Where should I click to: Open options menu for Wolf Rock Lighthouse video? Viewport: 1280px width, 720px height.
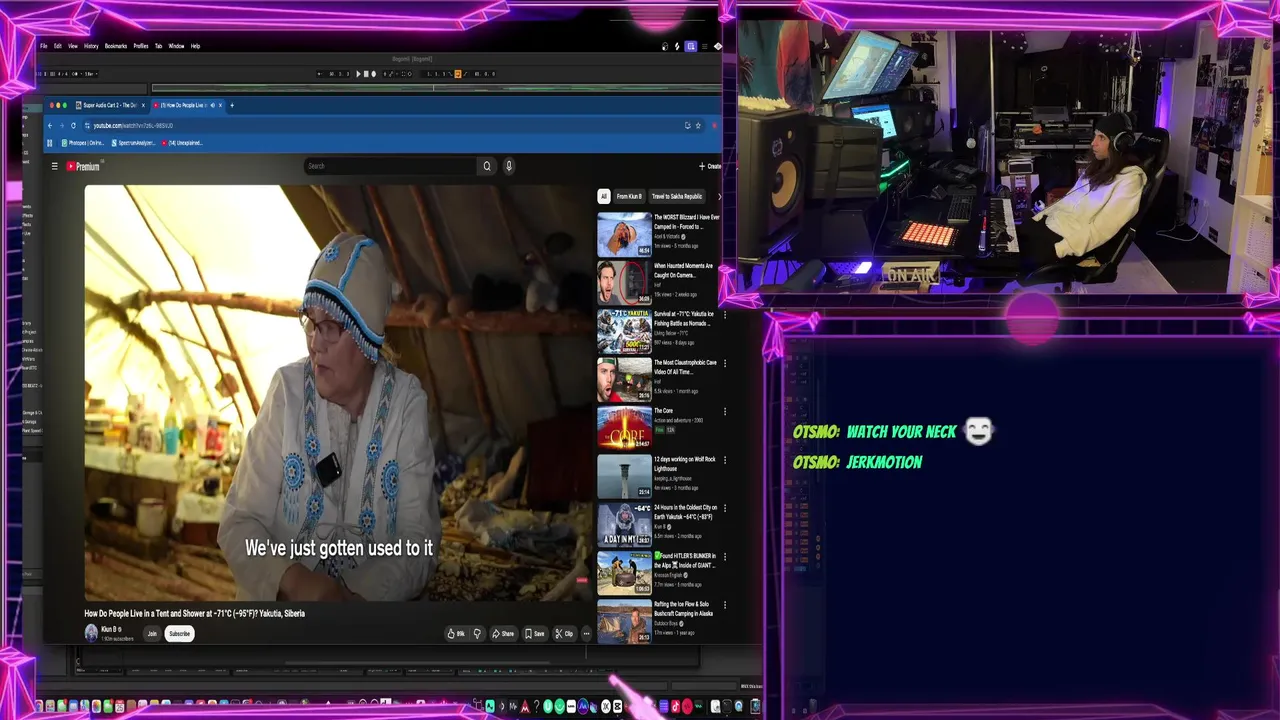[725, 460]
